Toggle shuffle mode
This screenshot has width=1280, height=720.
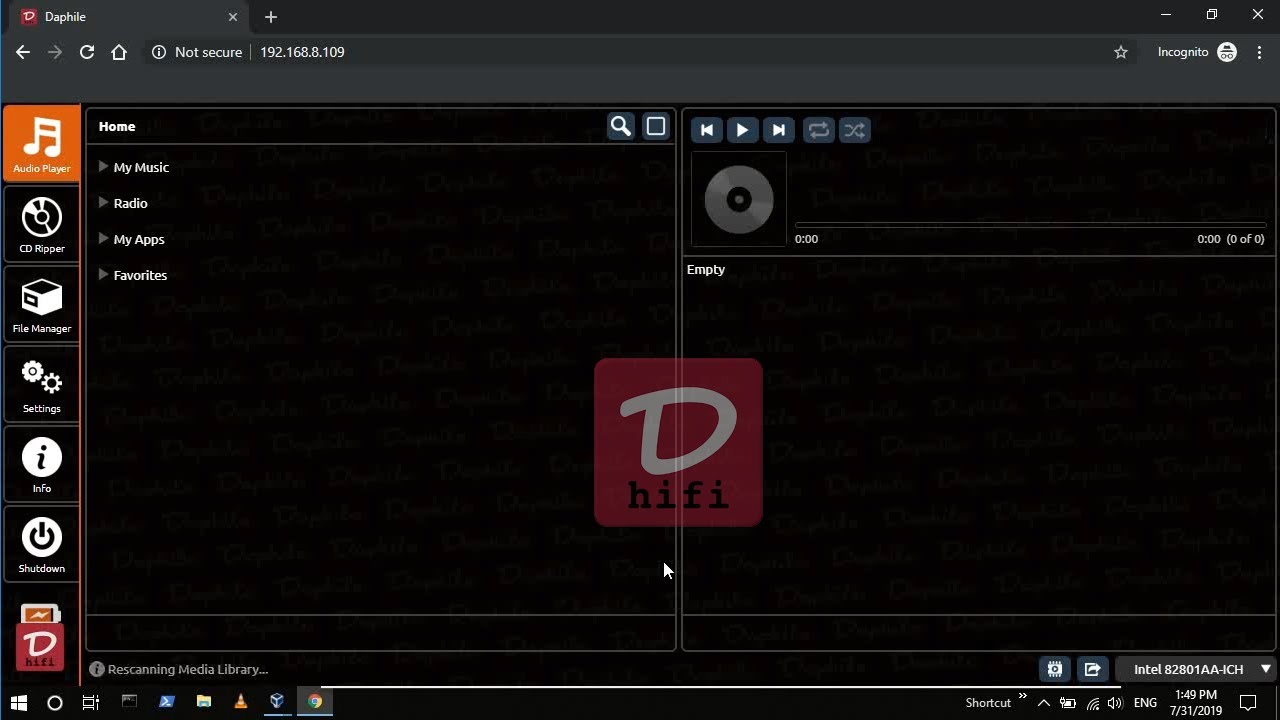(855, 130)
